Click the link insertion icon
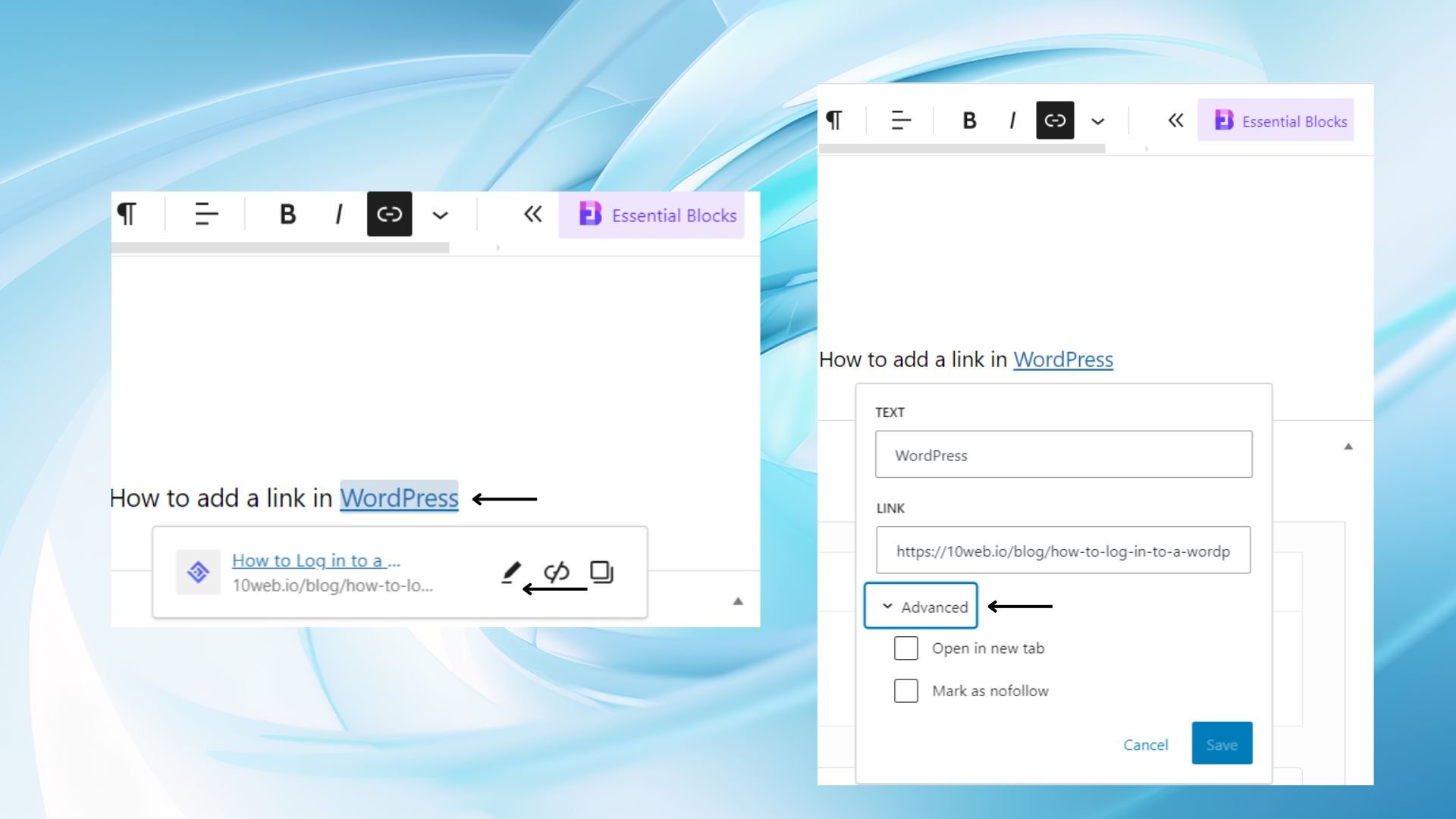Screen dimensions: 1456x819 click(389, 214)
